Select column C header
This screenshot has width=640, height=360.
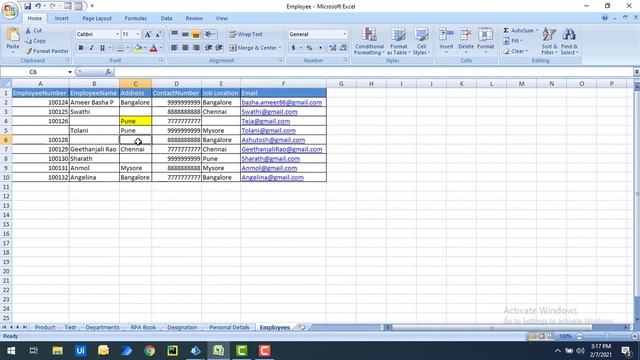135,84
